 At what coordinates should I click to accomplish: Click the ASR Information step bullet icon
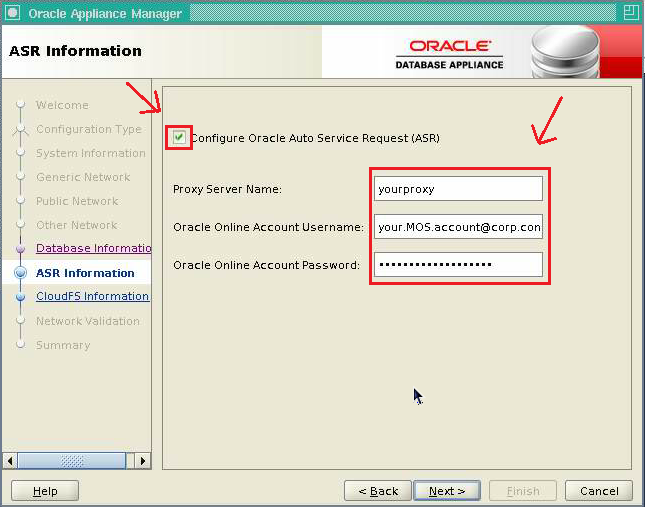[x=20, y=273]
